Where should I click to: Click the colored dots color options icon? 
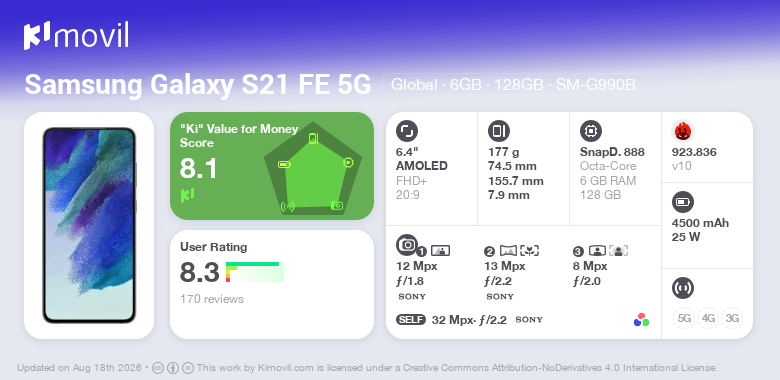tap(641, 320)
